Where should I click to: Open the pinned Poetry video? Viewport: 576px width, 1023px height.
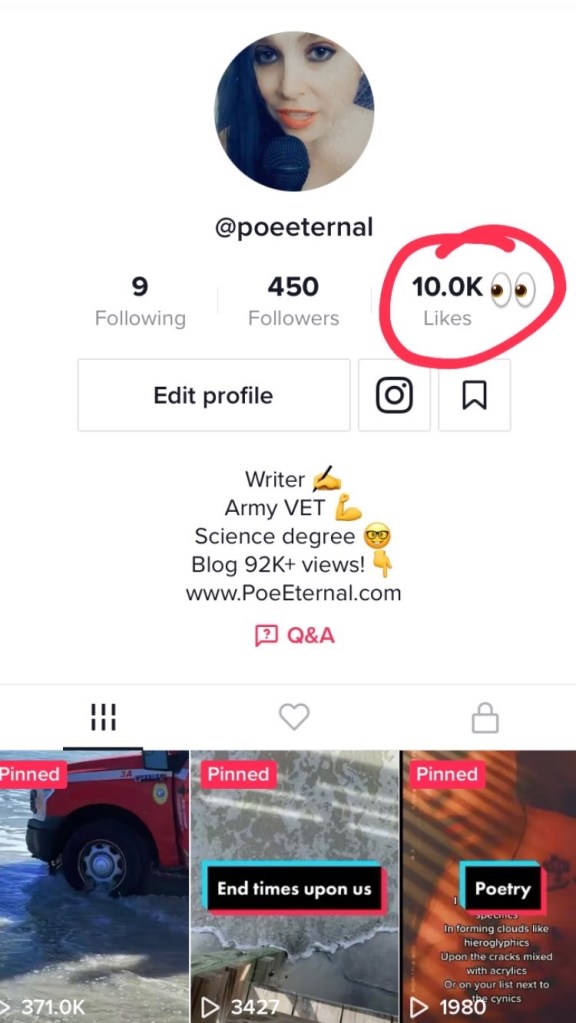click(489, 886)
